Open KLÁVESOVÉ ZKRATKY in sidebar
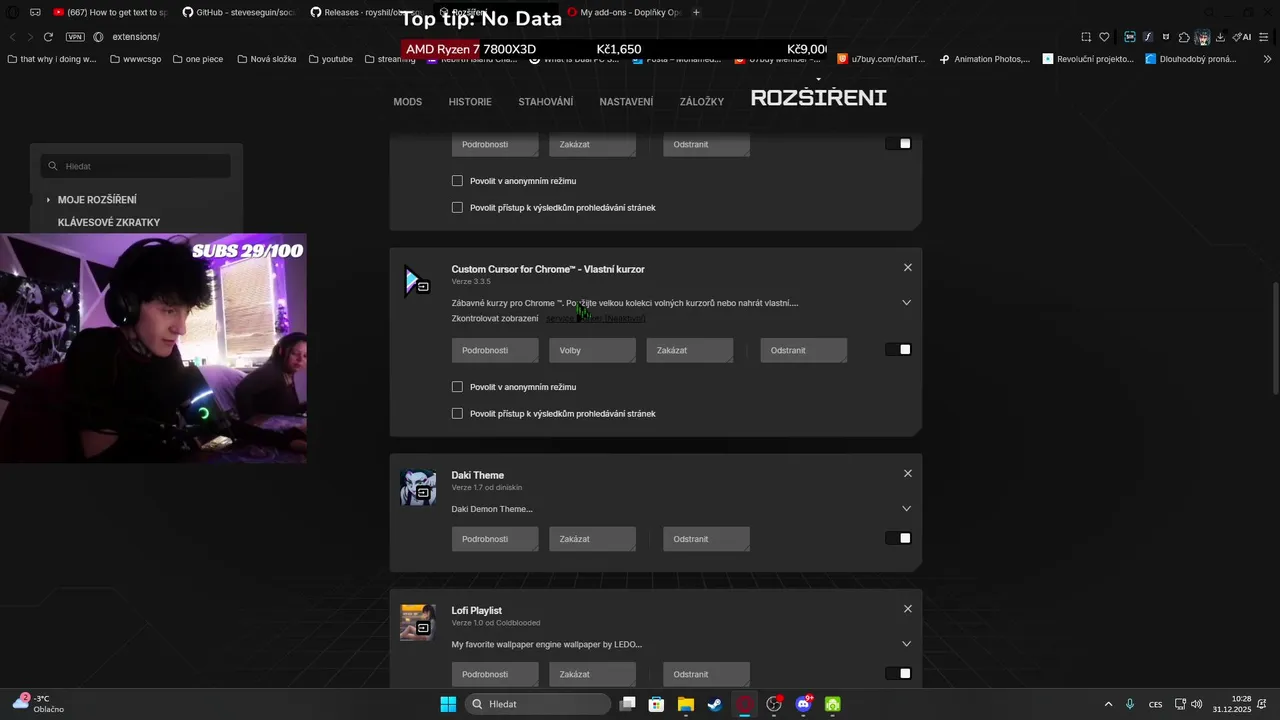The height and width of the screenshot is (720, 1280). [x=109, y=223]
